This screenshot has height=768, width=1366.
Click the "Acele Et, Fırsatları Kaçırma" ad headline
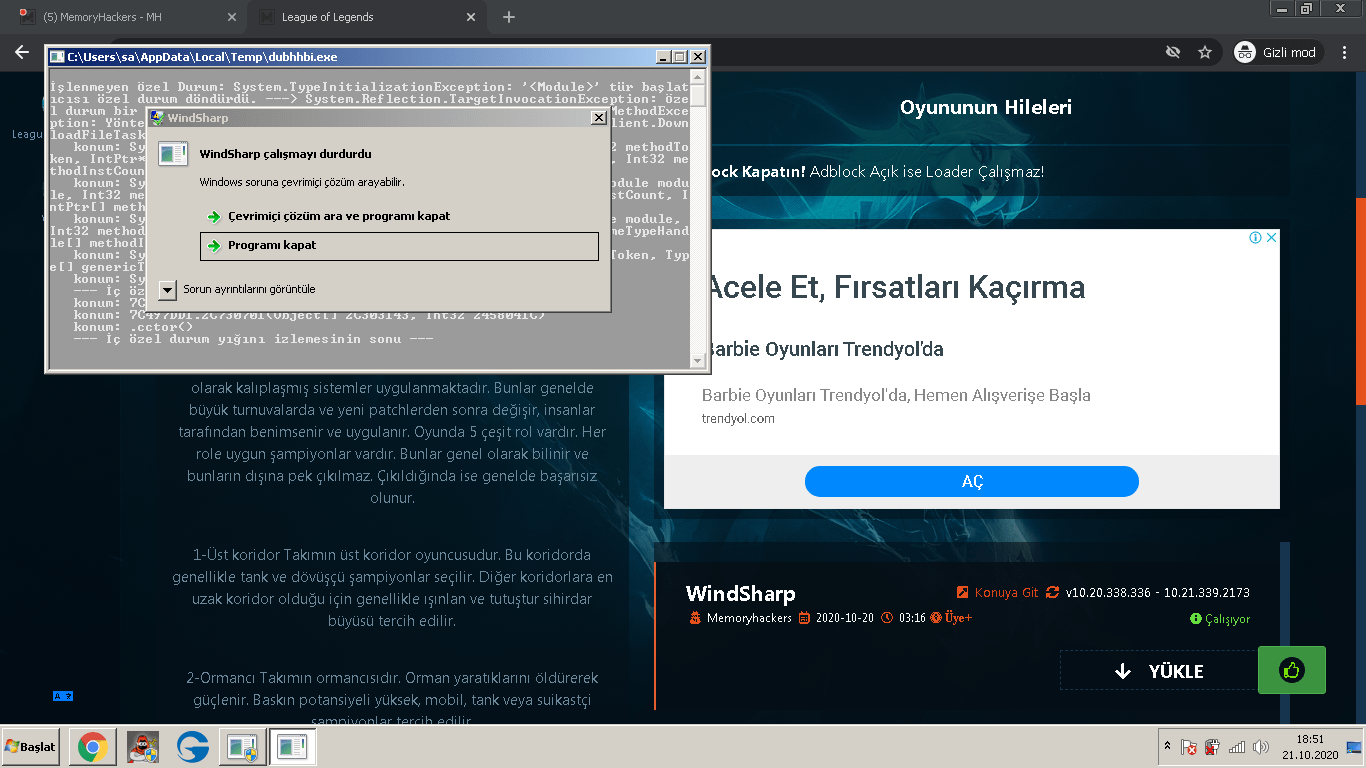pos(895,287)
